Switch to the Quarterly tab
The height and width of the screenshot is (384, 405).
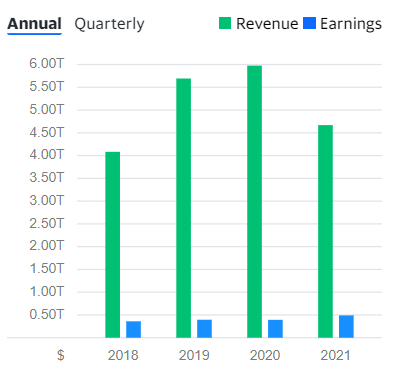(109, 24)
